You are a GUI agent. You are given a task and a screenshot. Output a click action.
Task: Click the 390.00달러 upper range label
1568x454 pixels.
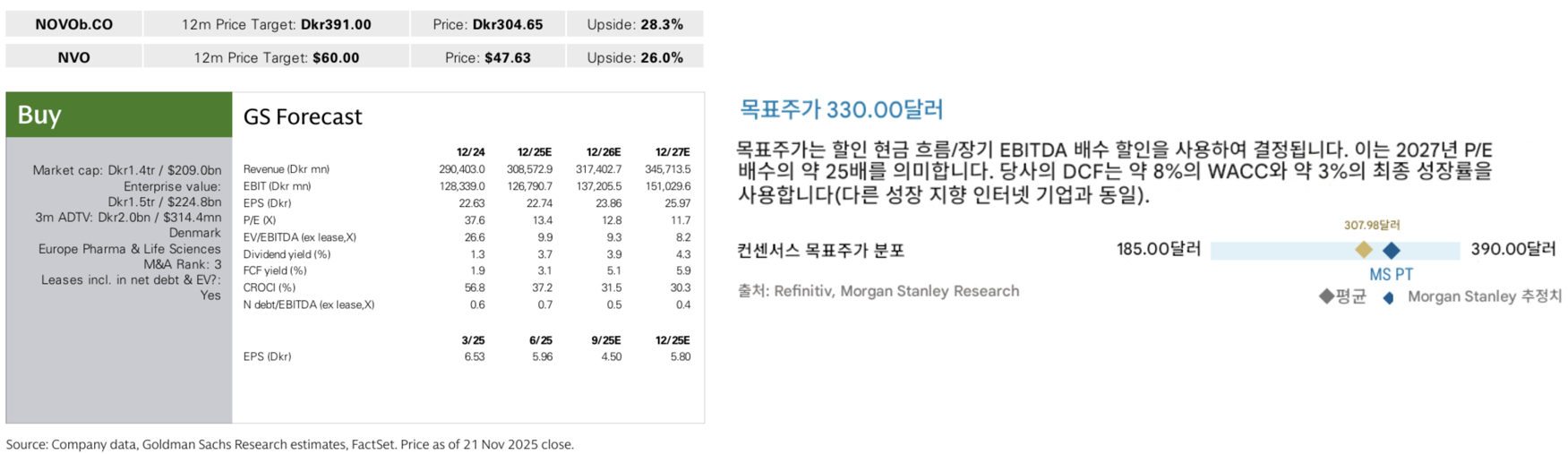point(1512,249)
